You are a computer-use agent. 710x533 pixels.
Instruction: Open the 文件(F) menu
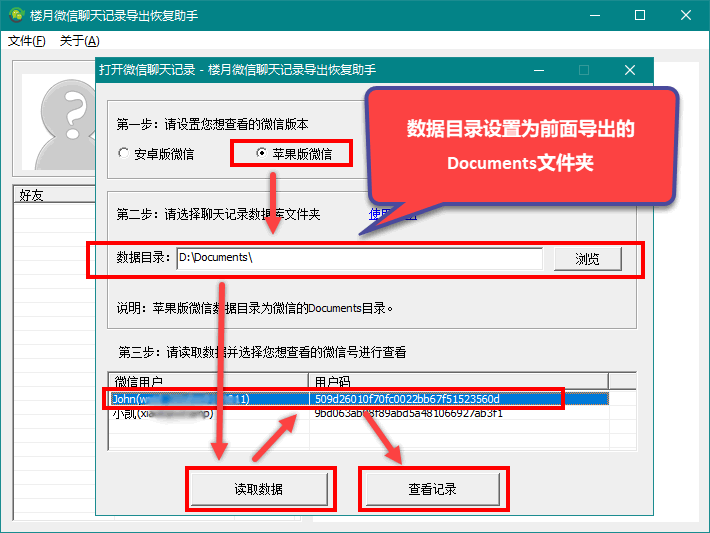(x=26, y=41)
